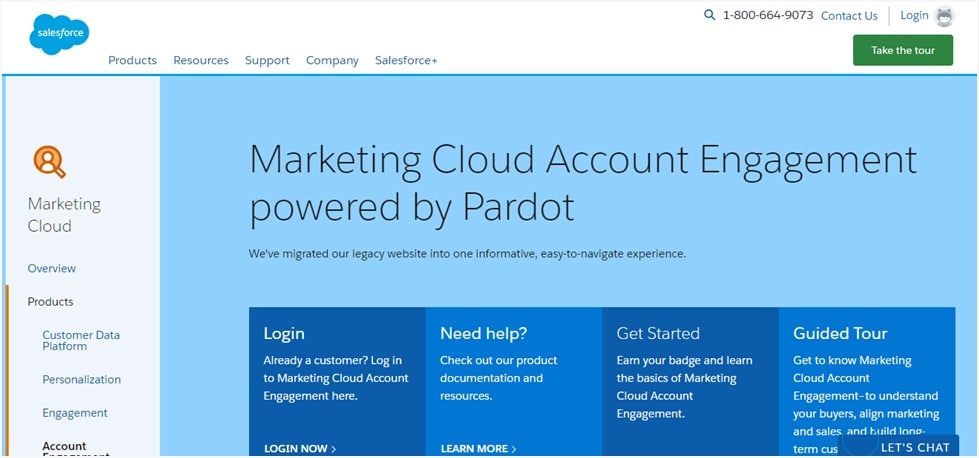
Task: Open the Resources menu
Action: coord(201,60)
